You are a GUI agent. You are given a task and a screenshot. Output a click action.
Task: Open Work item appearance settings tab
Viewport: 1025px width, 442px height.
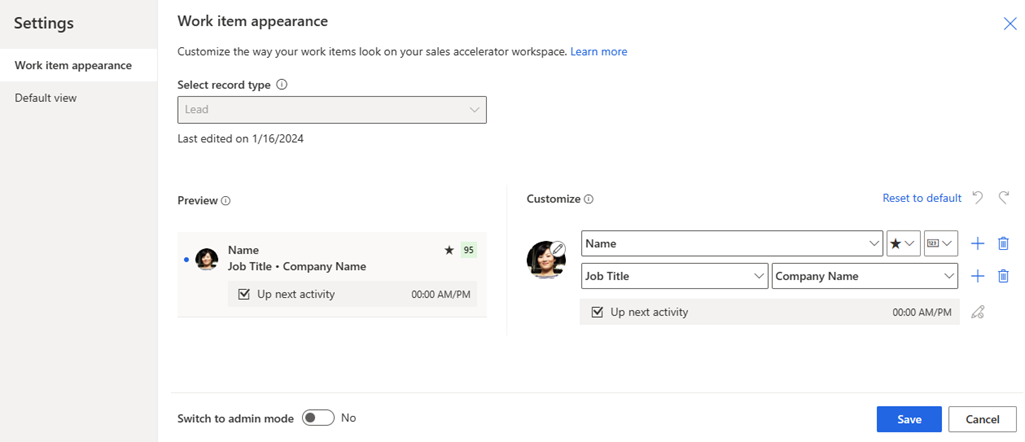(x=73, y=65)
